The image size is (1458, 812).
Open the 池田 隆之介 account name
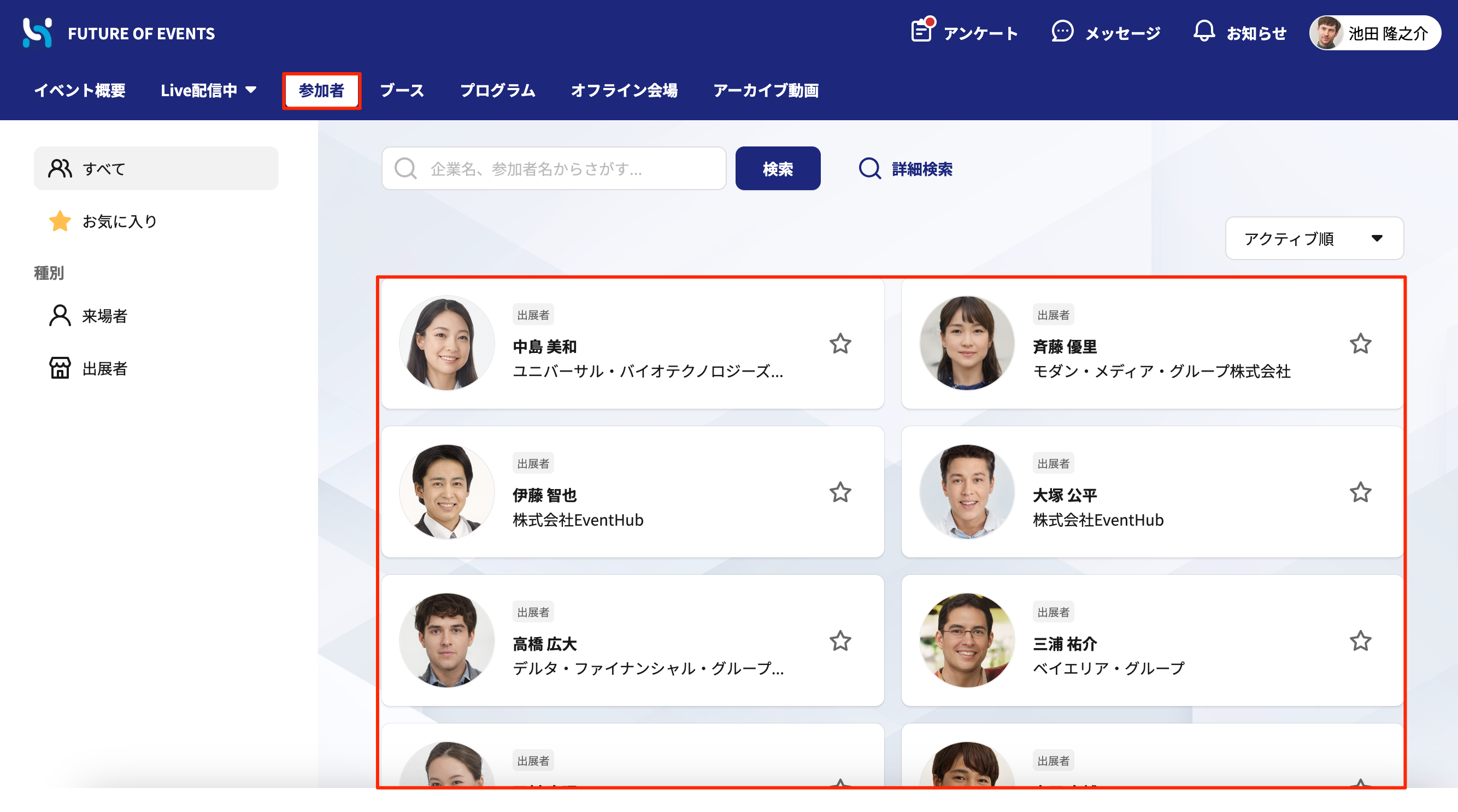pos(1388,34)
